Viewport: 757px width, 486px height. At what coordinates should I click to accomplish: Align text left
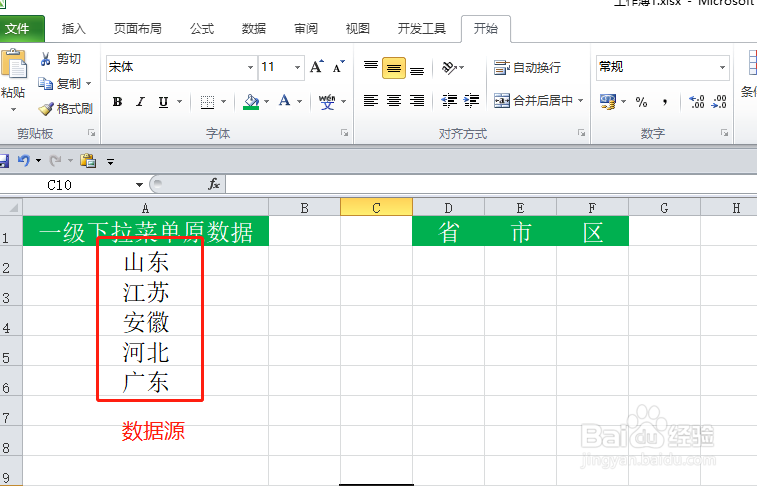pyautogui.click(x=371, y=100)
